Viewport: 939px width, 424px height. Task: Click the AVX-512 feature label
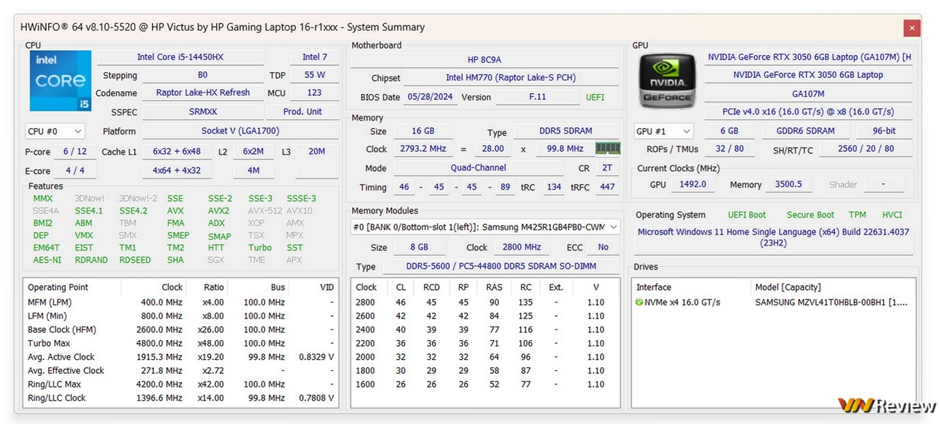tap(264, 211)
